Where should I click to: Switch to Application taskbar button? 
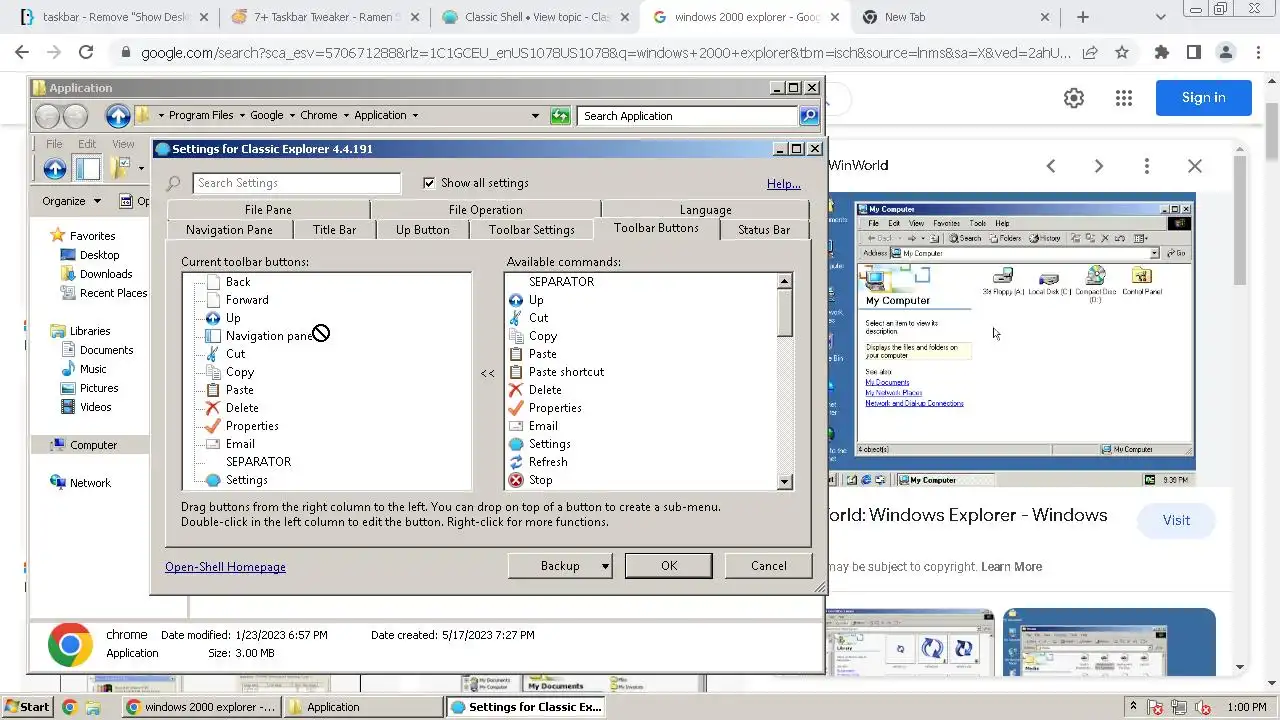pyautogui.click(x=361, y=707)
